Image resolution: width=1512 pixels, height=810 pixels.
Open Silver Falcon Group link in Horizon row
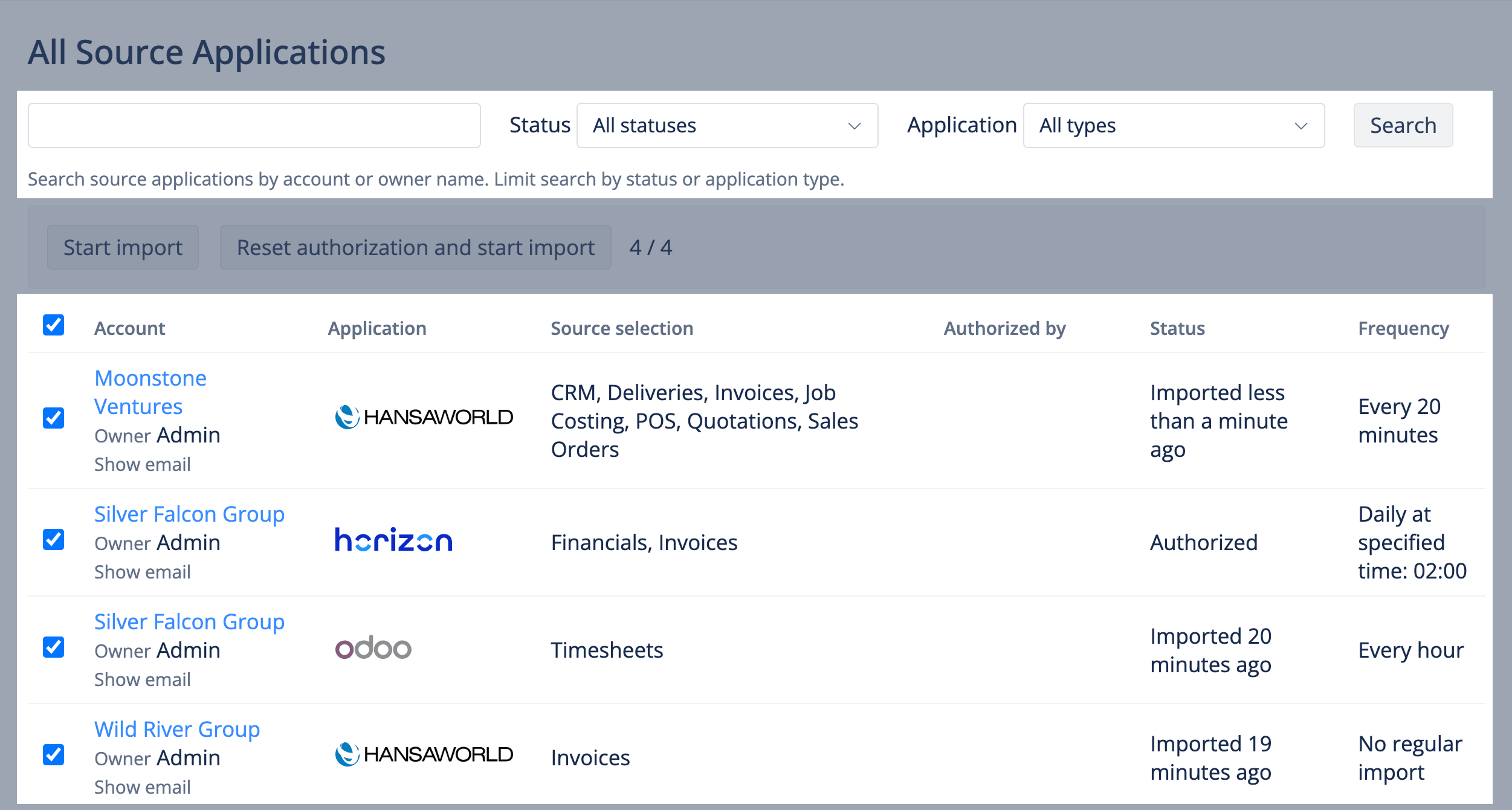pyautogui.click(x=189, y=514)
